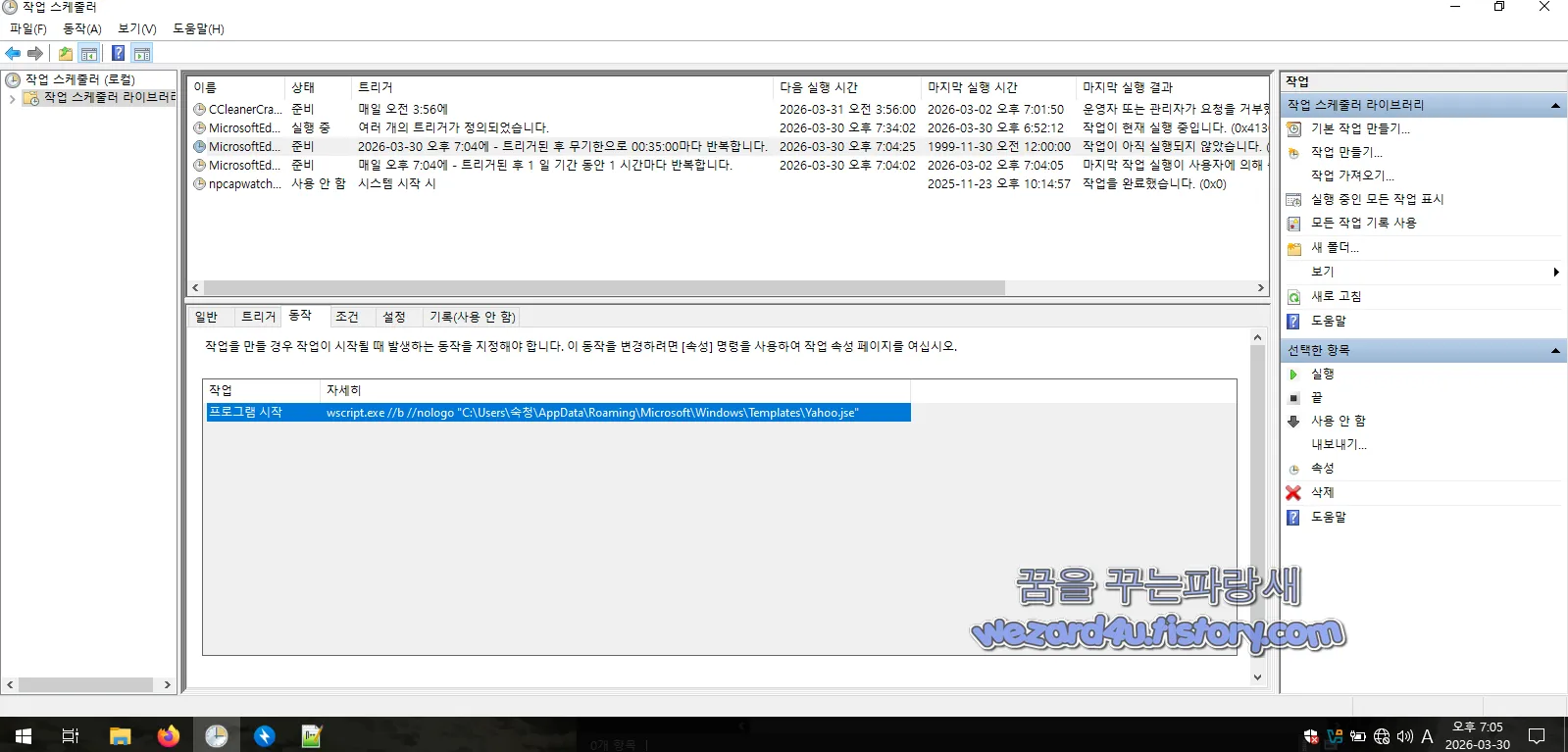This screenshot has width=1568, height=752.
Task: Click the wscript.exe Yahoo.jse action details
Action: pos(592,413)
